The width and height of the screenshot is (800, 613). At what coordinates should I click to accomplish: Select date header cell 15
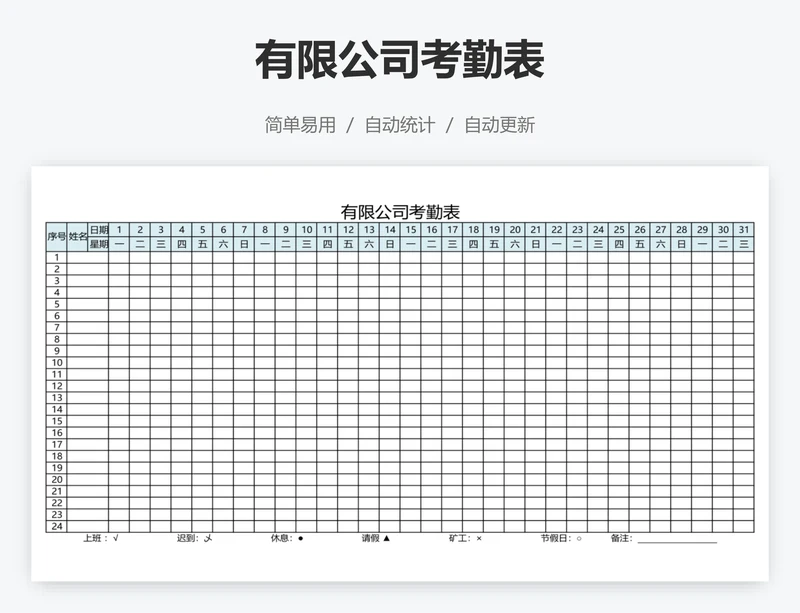(411, 230)
